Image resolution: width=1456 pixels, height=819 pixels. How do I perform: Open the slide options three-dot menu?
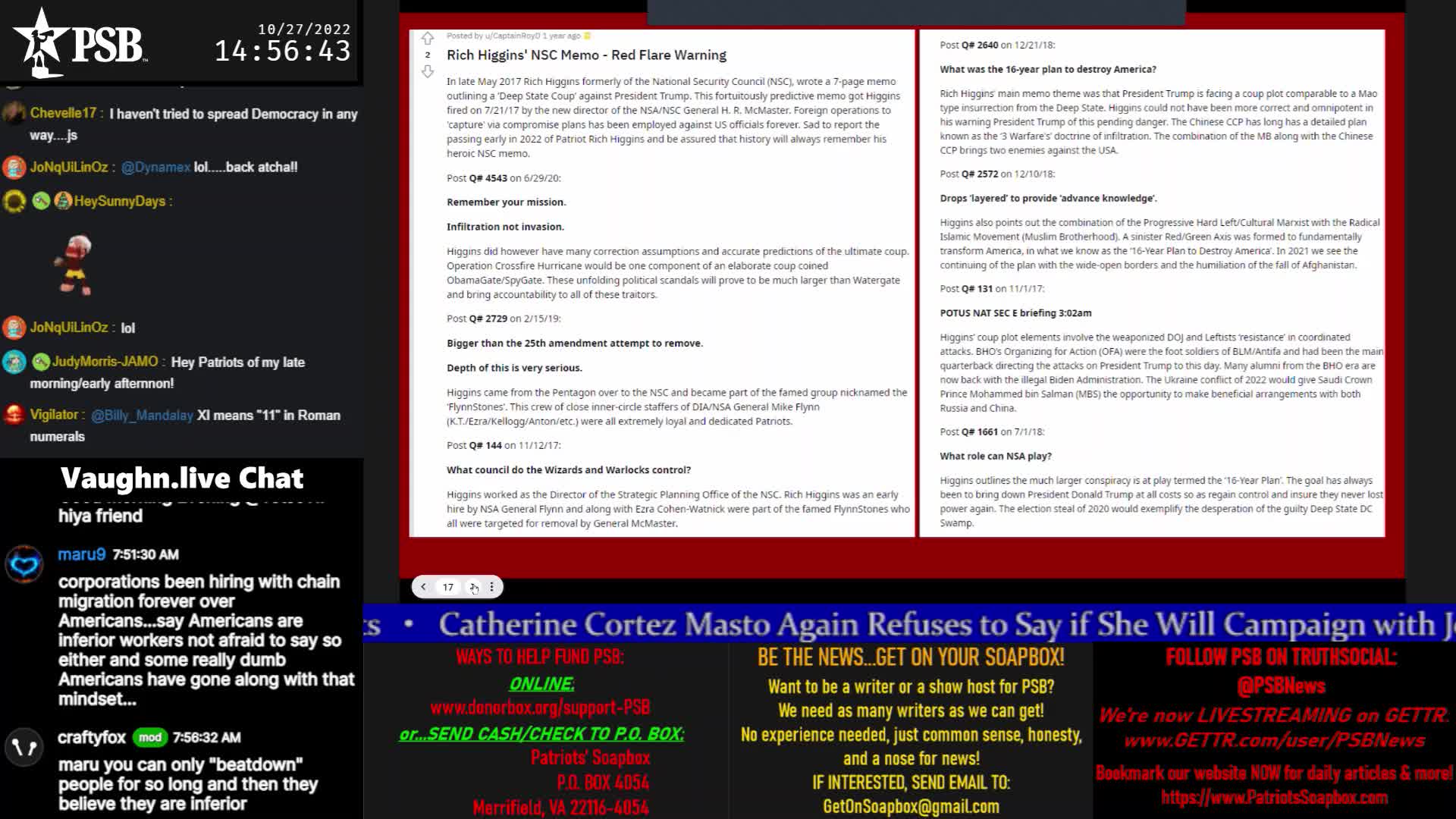491,587
